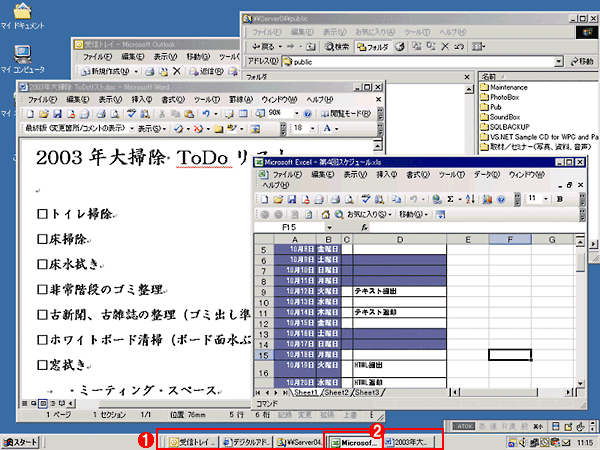Screen dimensions: 600x450
Task: Open Favorites (お気に入り) dropdown in Excel web toolbar
Action: pyautogui.click(x=369, y=215)
